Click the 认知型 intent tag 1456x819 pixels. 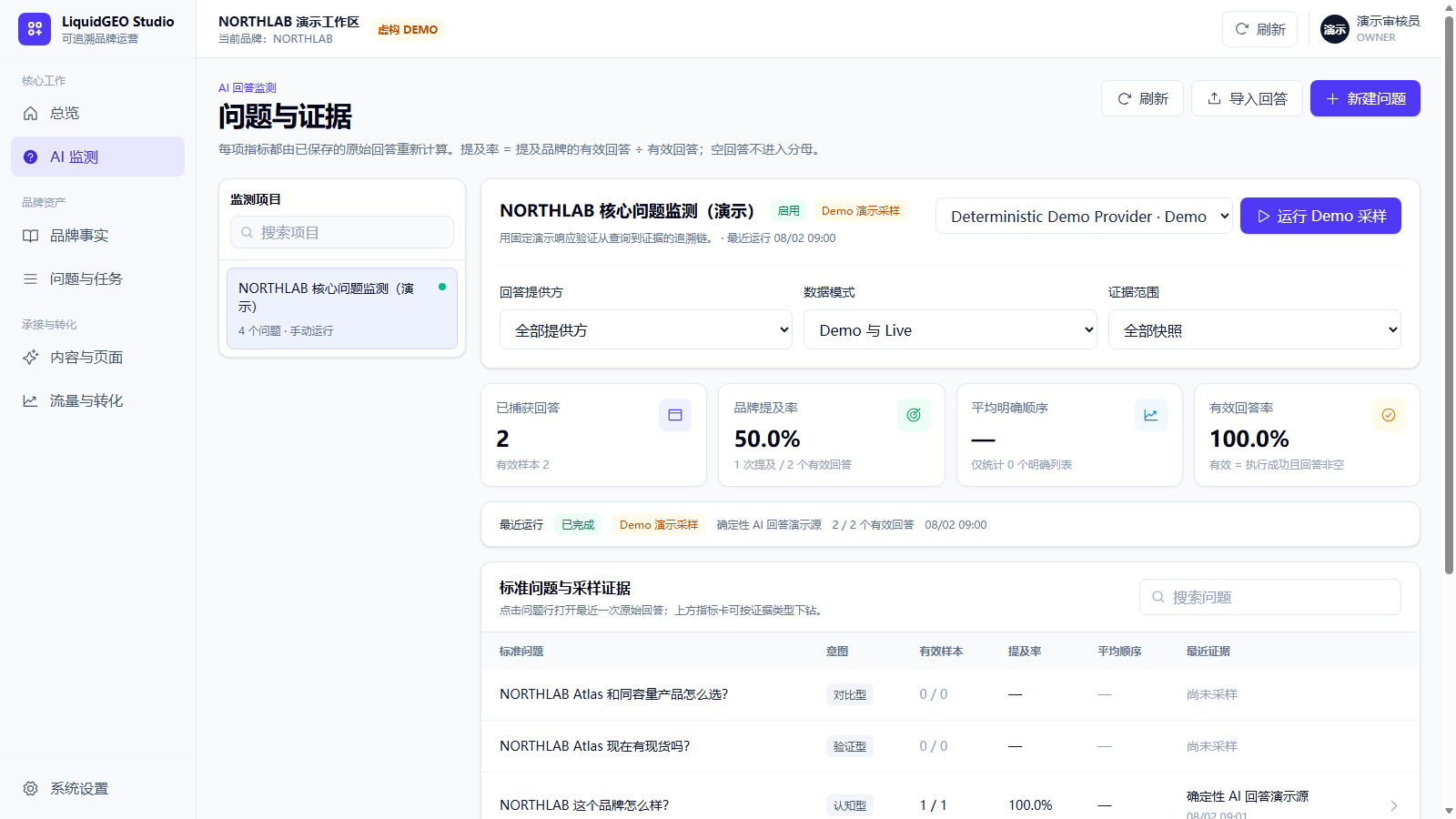click(850, 805)
